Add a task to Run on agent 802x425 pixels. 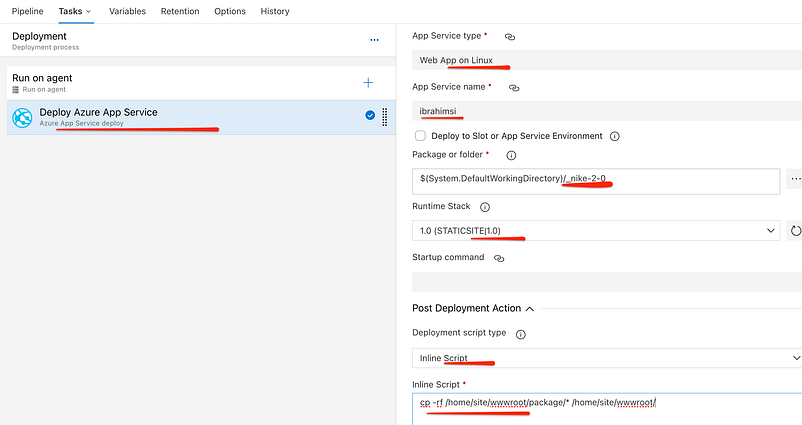coord(368,82)
